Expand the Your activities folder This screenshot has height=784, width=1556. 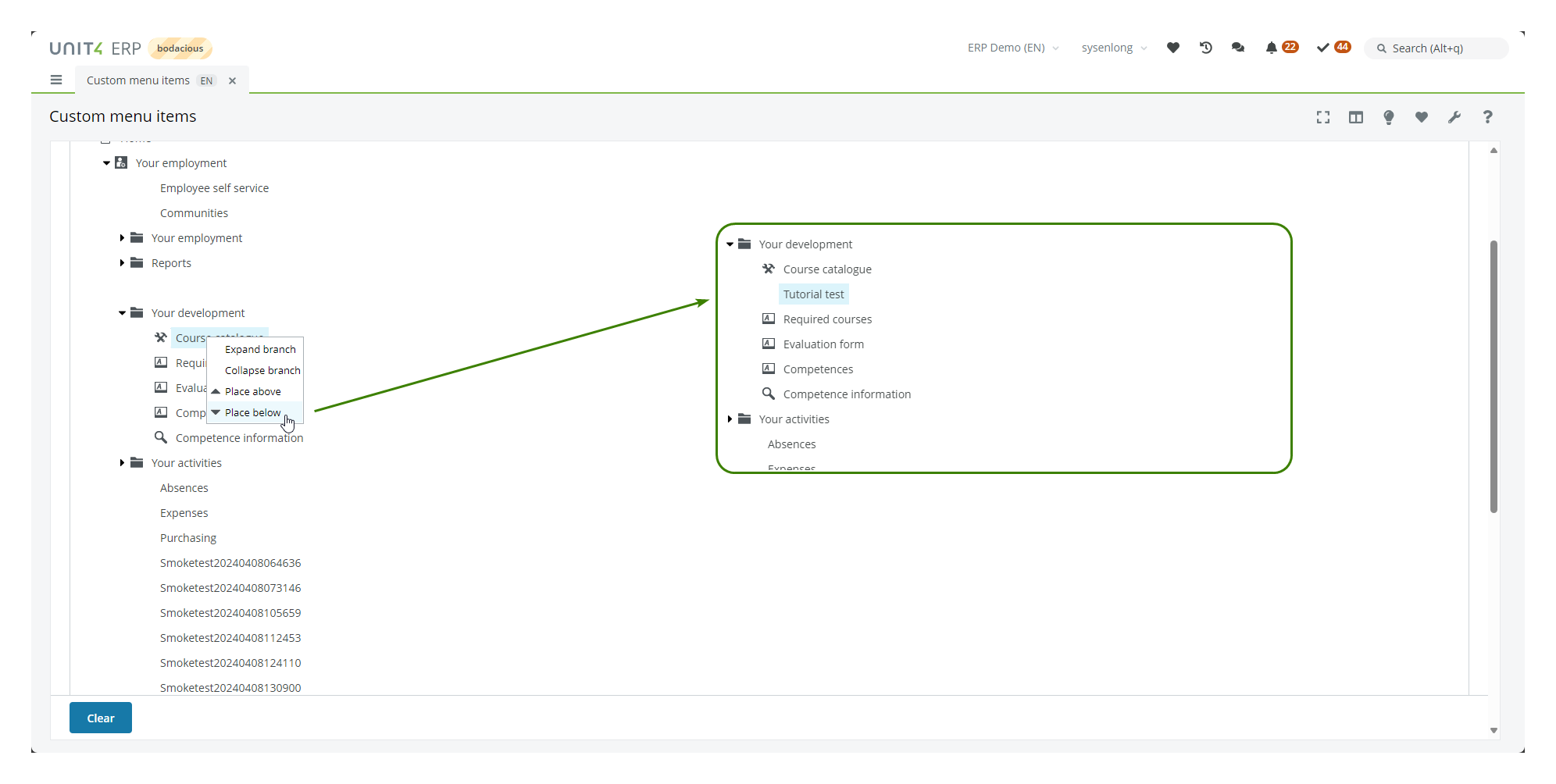pos(123,463)
